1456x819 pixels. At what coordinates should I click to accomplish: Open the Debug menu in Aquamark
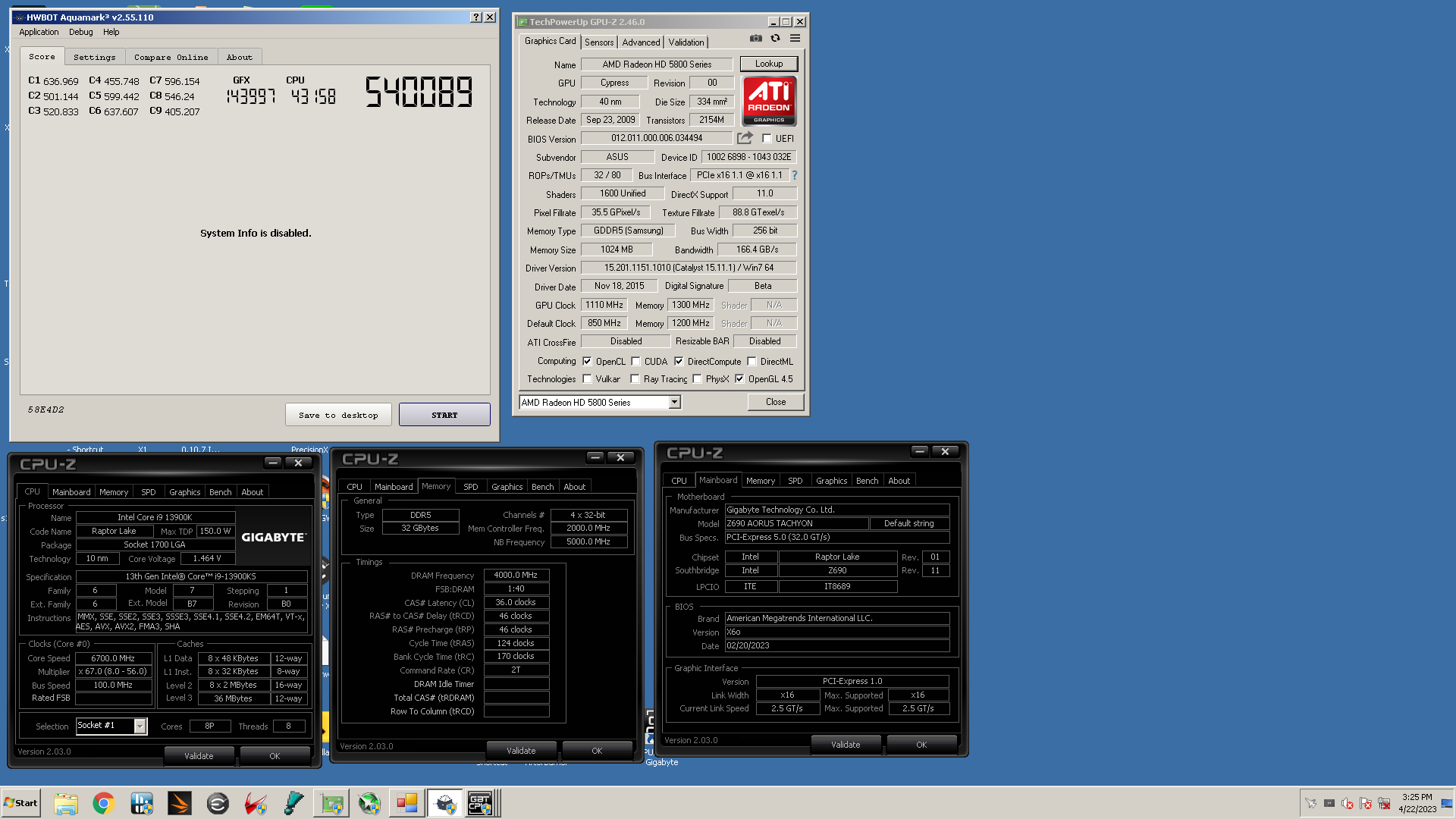tap(81, 32)
